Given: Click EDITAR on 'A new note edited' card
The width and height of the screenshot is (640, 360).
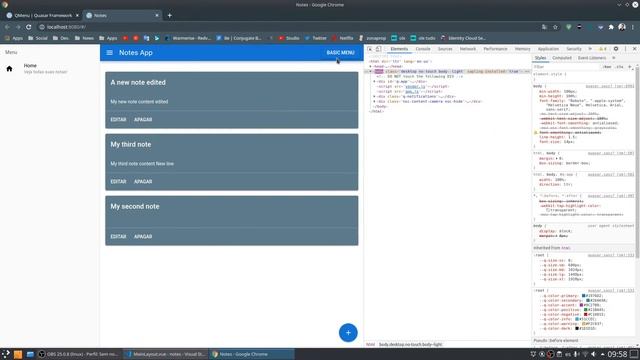Looking at the screenshot, I should 118,120.
